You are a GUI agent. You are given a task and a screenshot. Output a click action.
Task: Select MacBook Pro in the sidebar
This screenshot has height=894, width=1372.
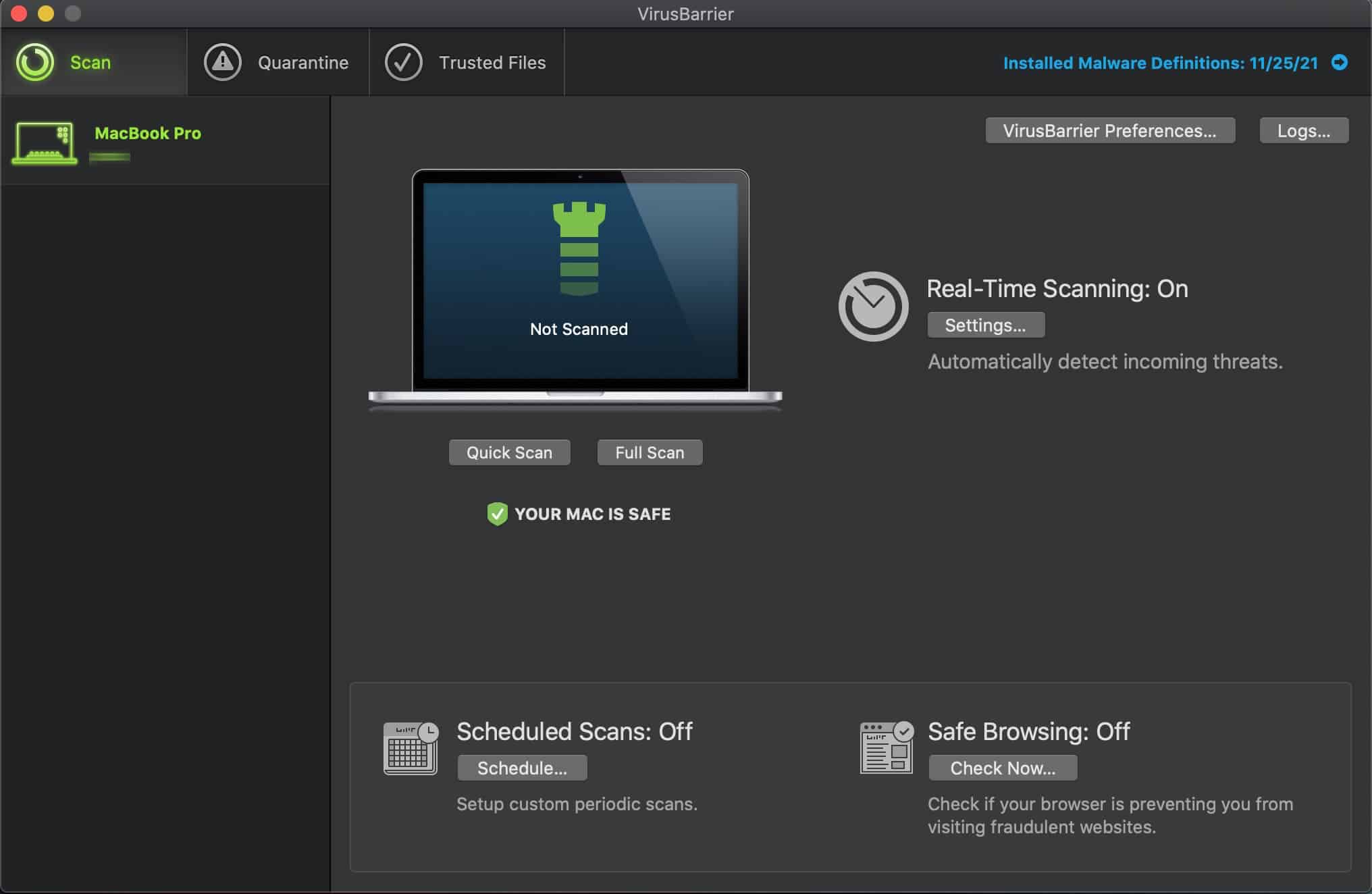click(x=165, y=140)
